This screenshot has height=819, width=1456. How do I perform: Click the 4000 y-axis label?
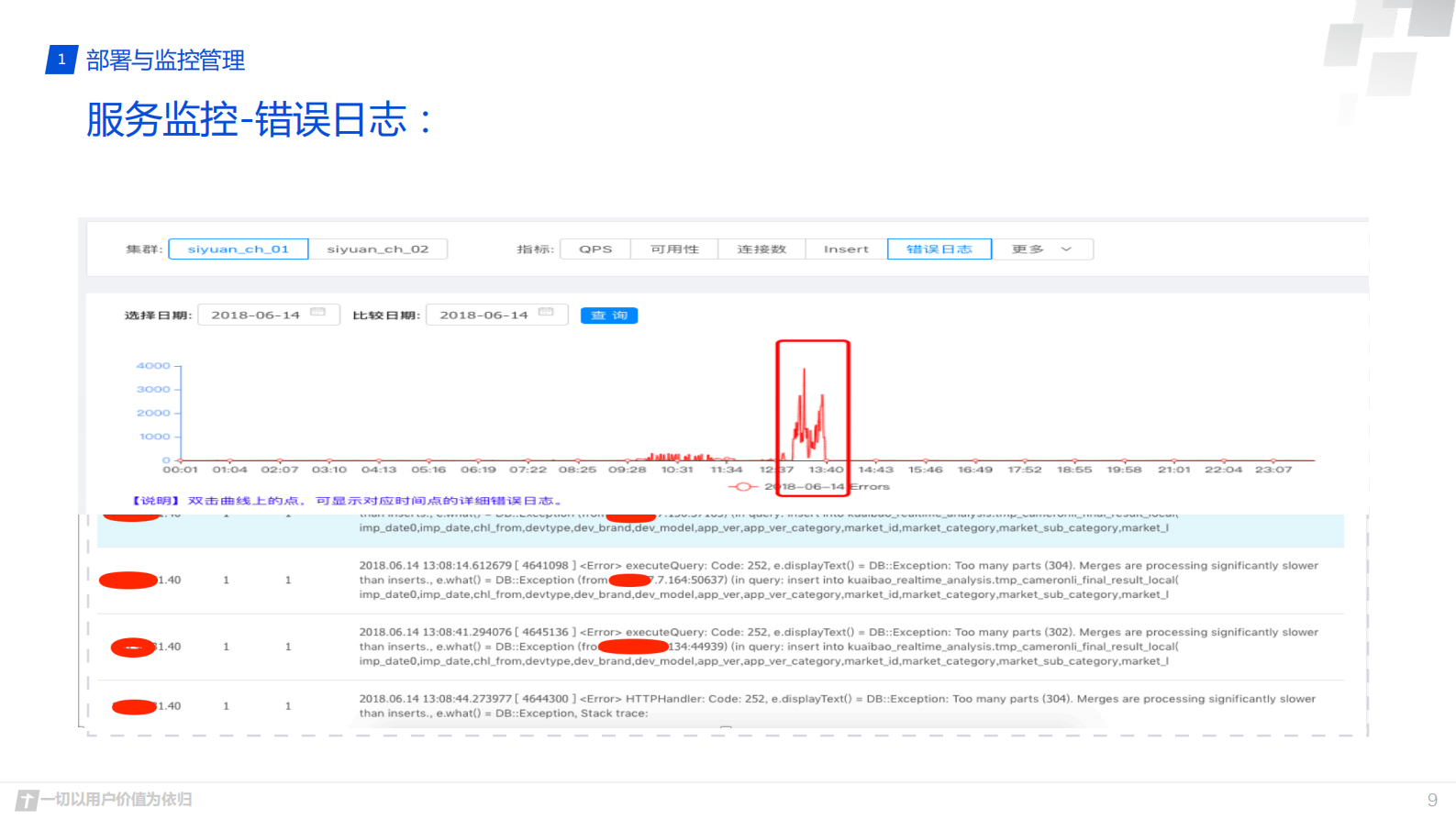(x=153, y=366)
